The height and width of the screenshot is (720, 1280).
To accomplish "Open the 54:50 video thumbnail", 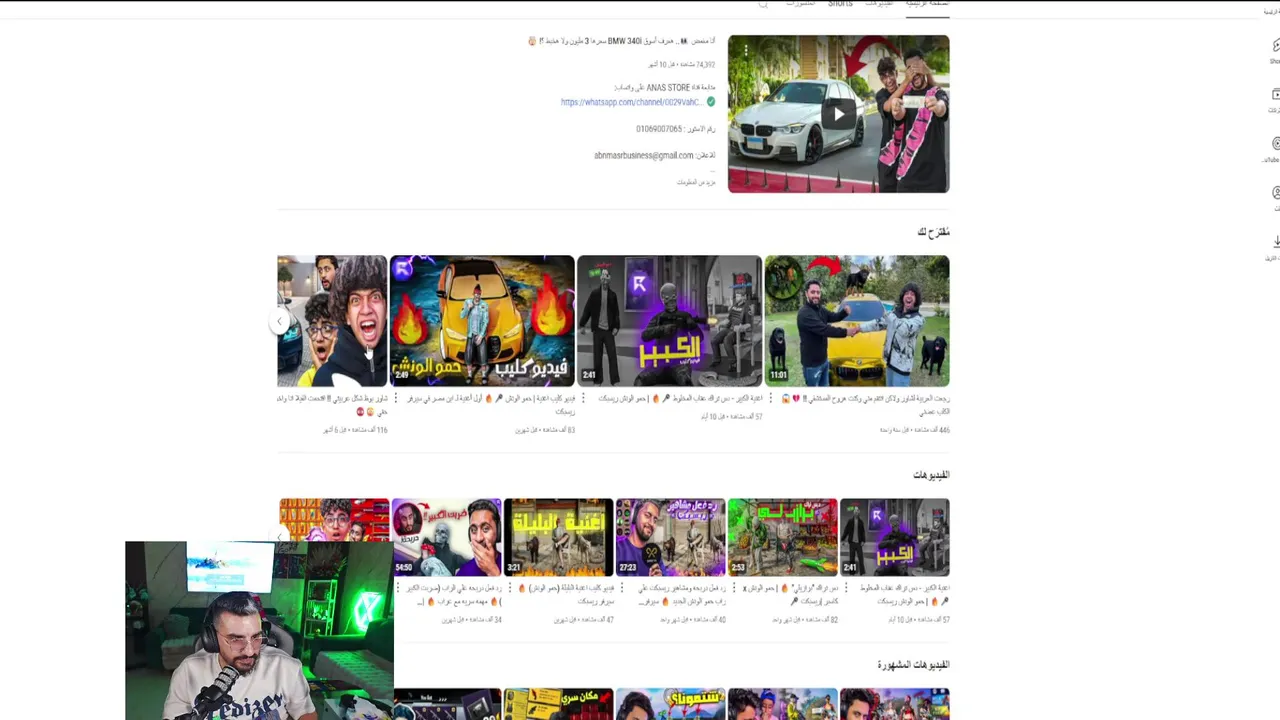I will pos(446,537).
